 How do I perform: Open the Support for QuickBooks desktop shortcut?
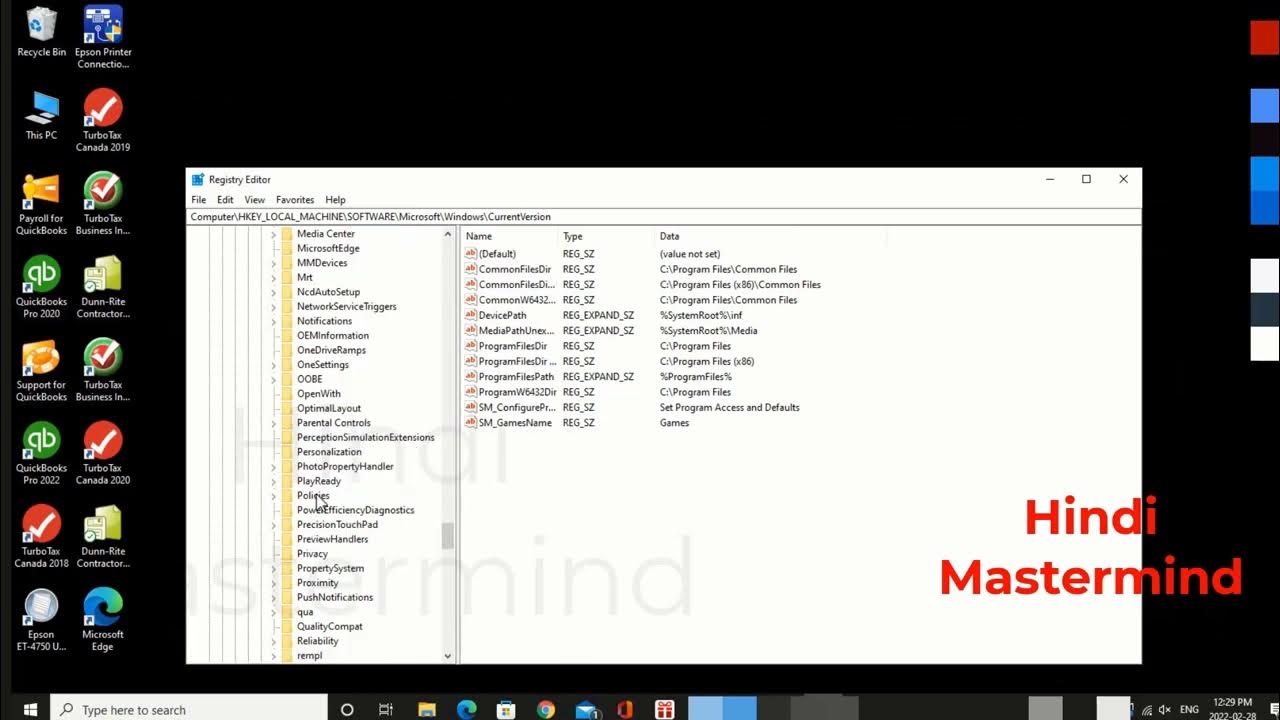click(x=41, y=370)
